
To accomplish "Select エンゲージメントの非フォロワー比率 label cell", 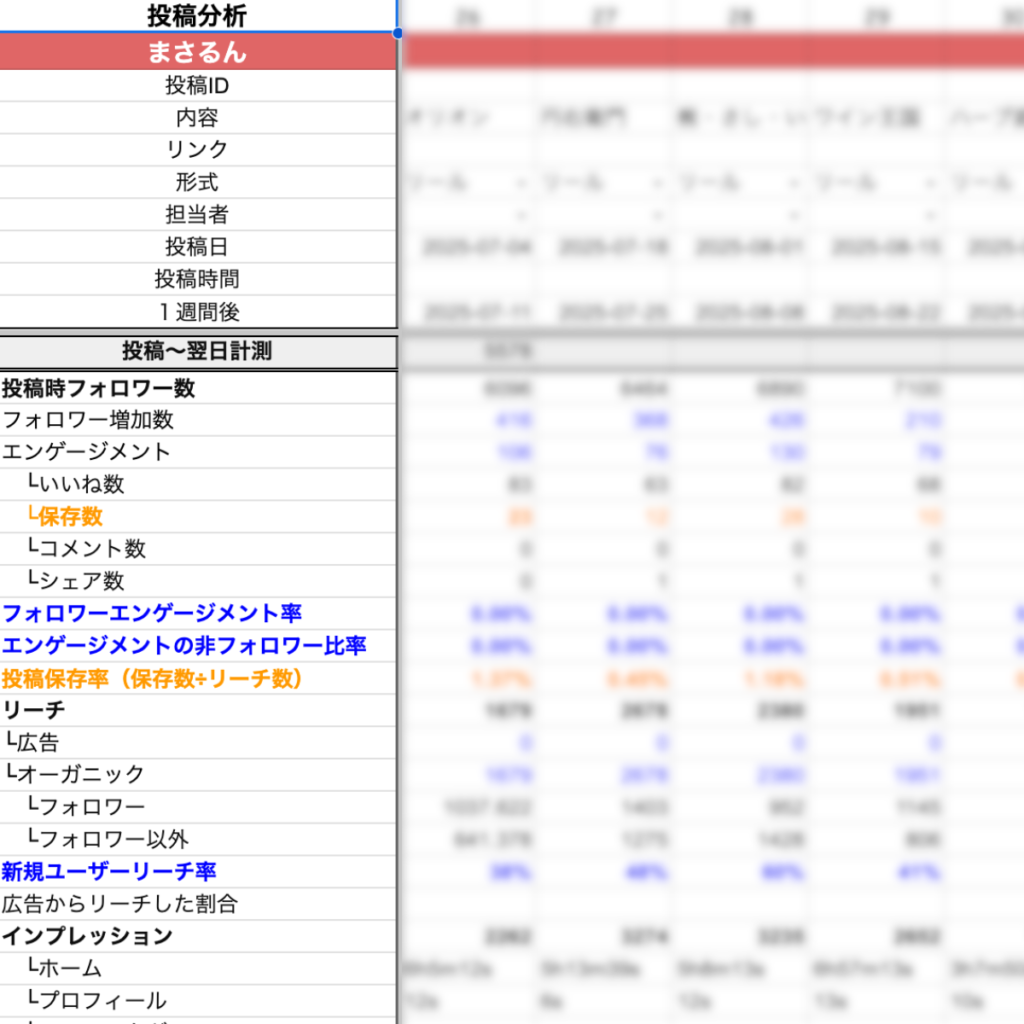I will click(184, 645).
